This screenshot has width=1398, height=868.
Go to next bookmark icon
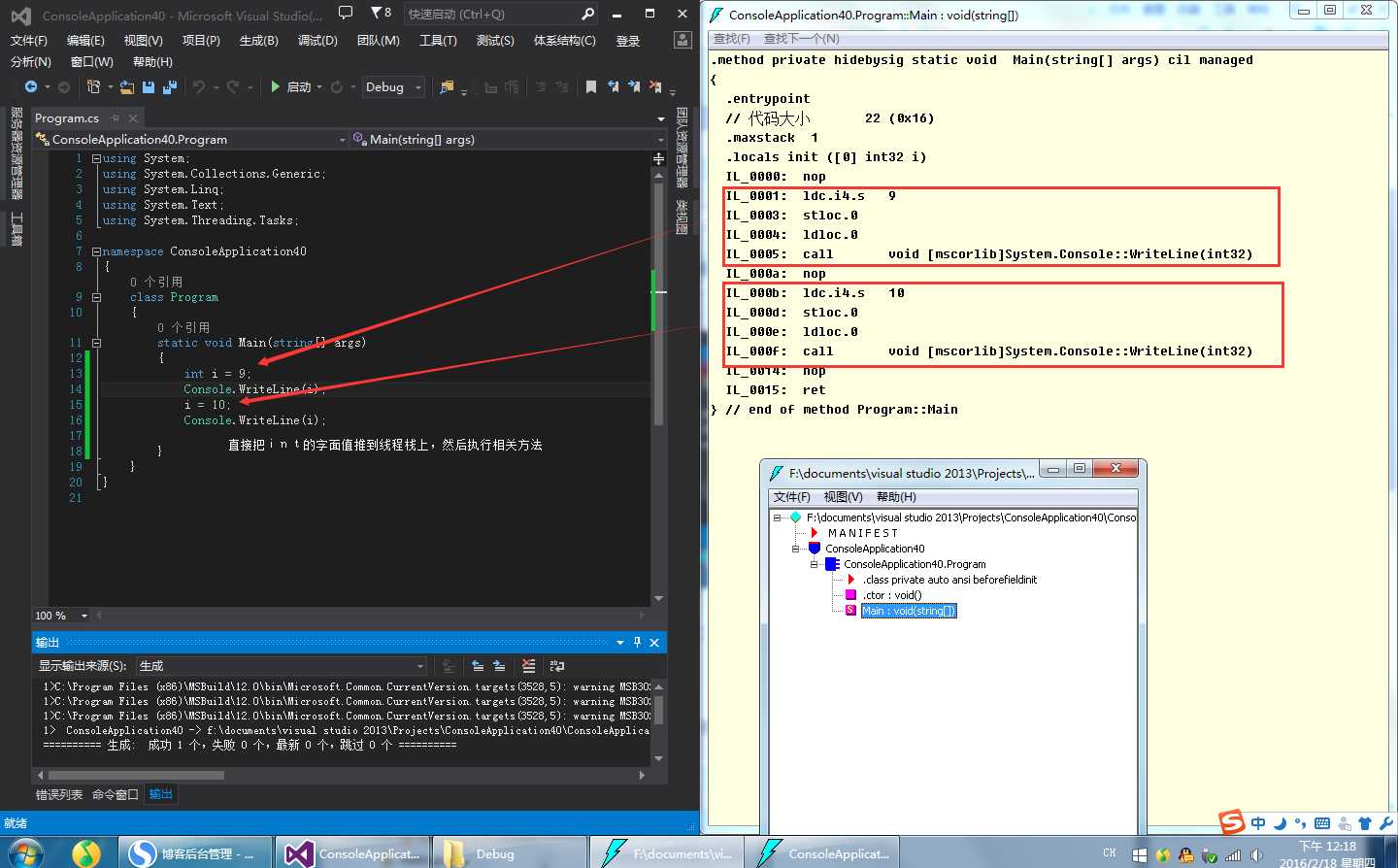pos(634,86)
